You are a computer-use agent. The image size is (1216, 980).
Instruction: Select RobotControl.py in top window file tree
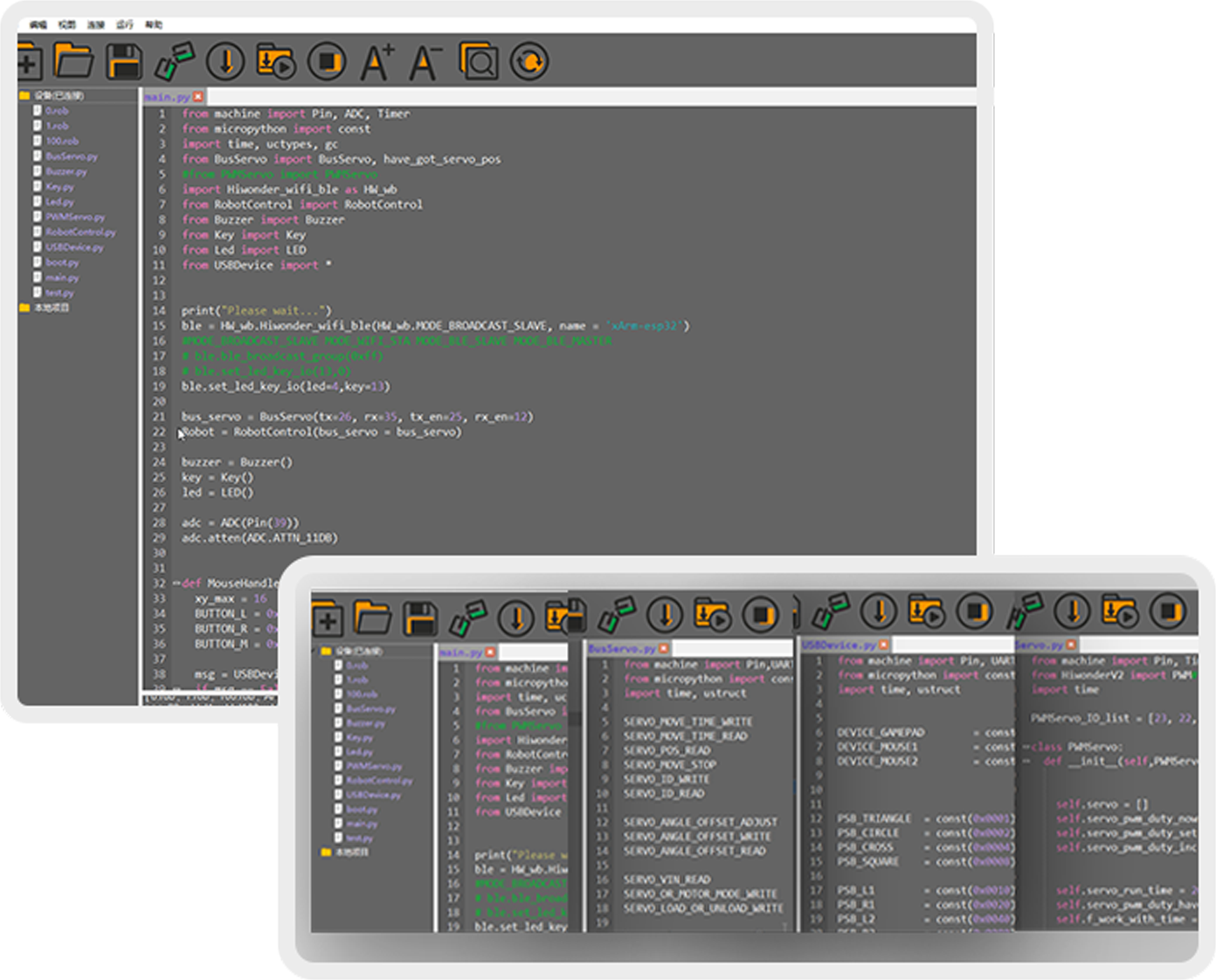(x=80, y=232)
